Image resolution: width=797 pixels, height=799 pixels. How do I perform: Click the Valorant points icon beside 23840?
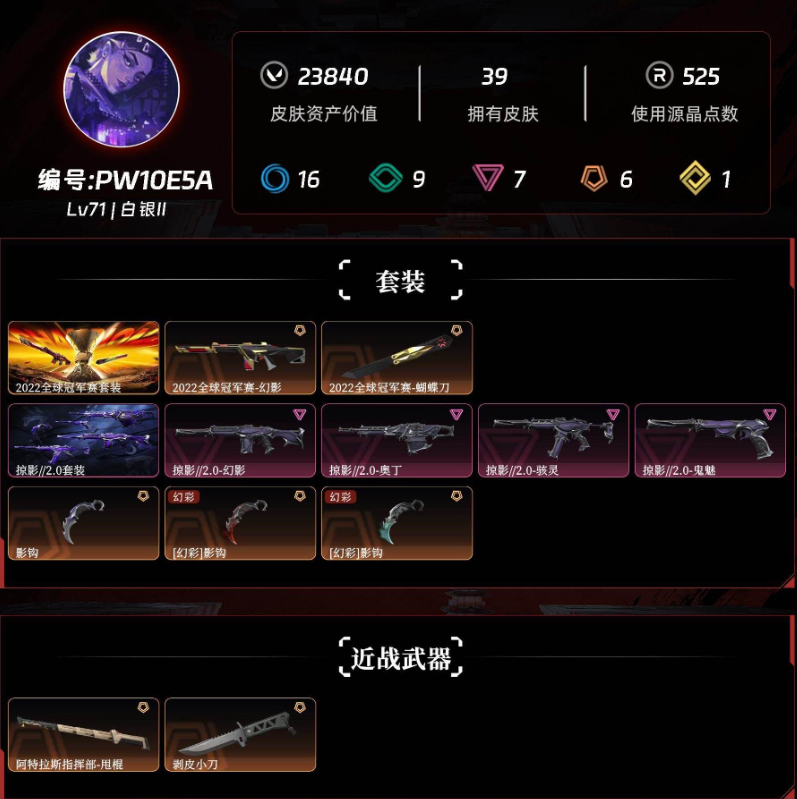pos(274,75)
